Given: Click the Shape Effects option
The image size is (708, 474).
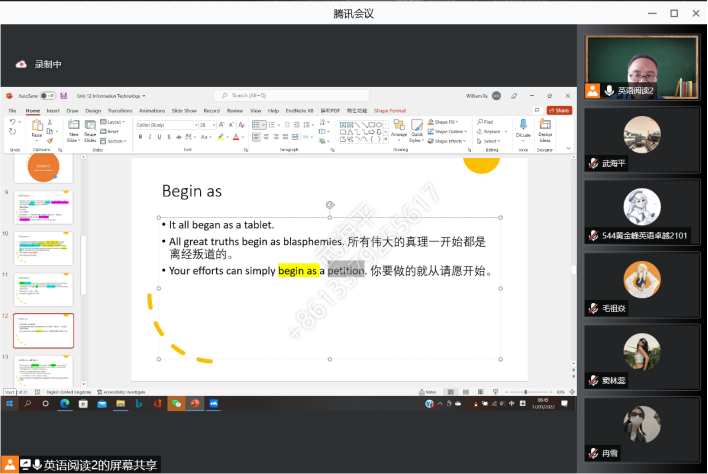Looking at the screenshot, I should tap(447, 141).
